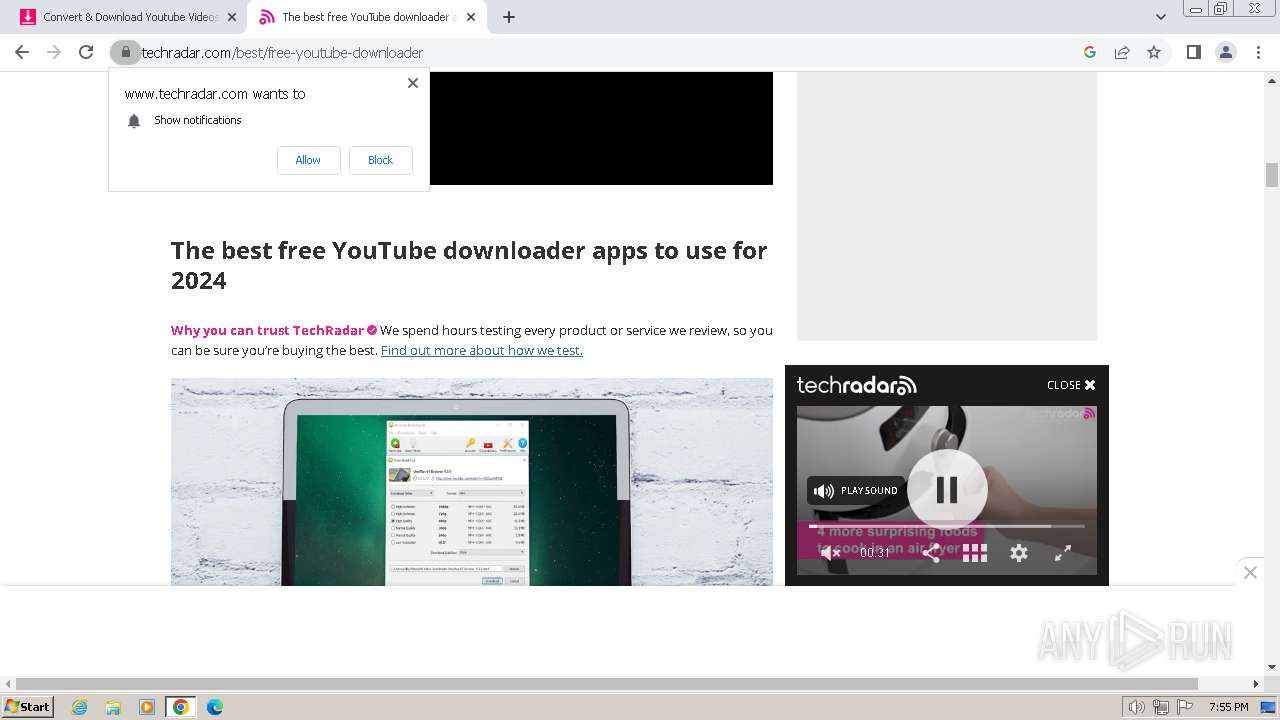
Task: Expand the video to fullscreen
Action: [1063, 553]
